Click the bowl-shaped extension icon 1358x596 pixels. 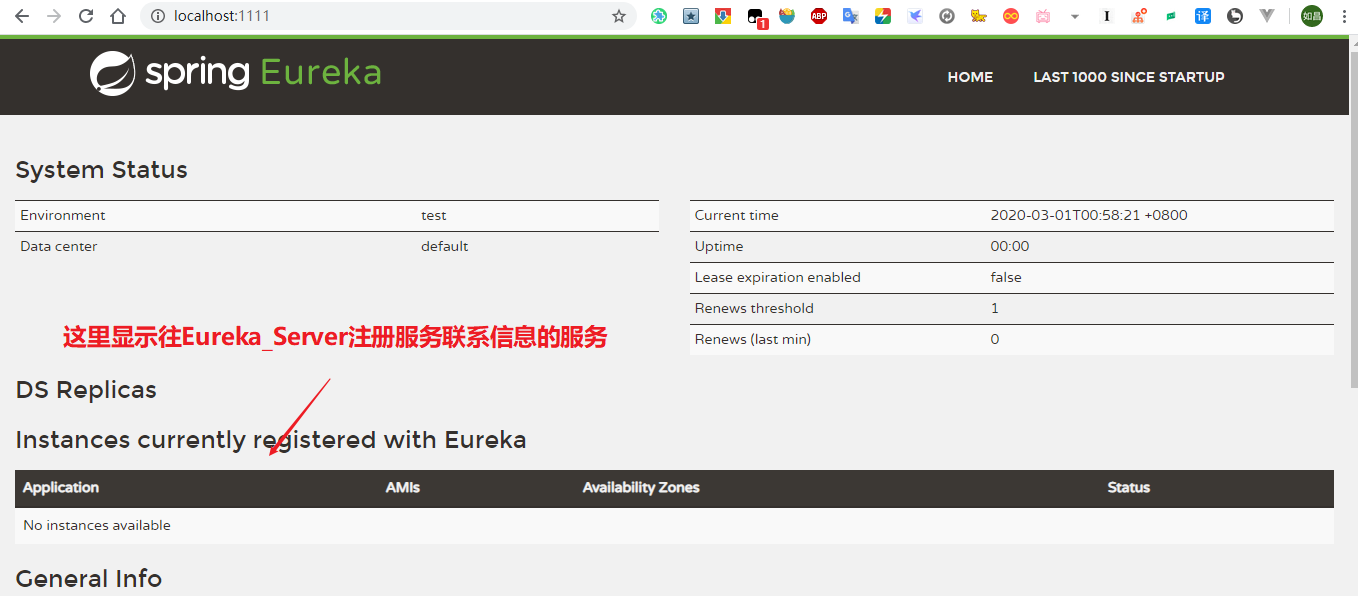click(787, 16)
